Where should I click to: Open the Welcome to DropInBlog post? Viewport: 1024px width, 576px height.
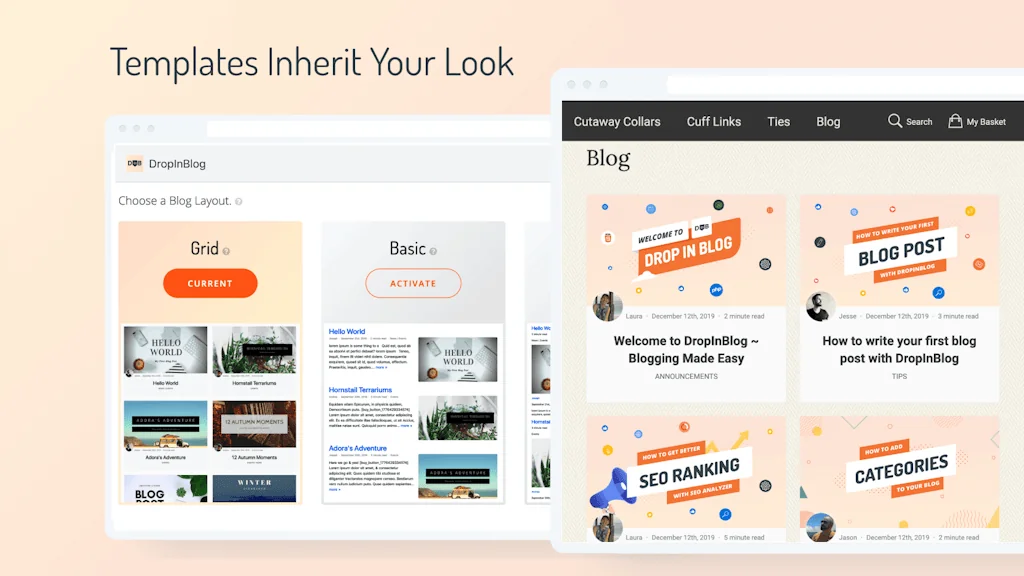click(x=686, y=348)
